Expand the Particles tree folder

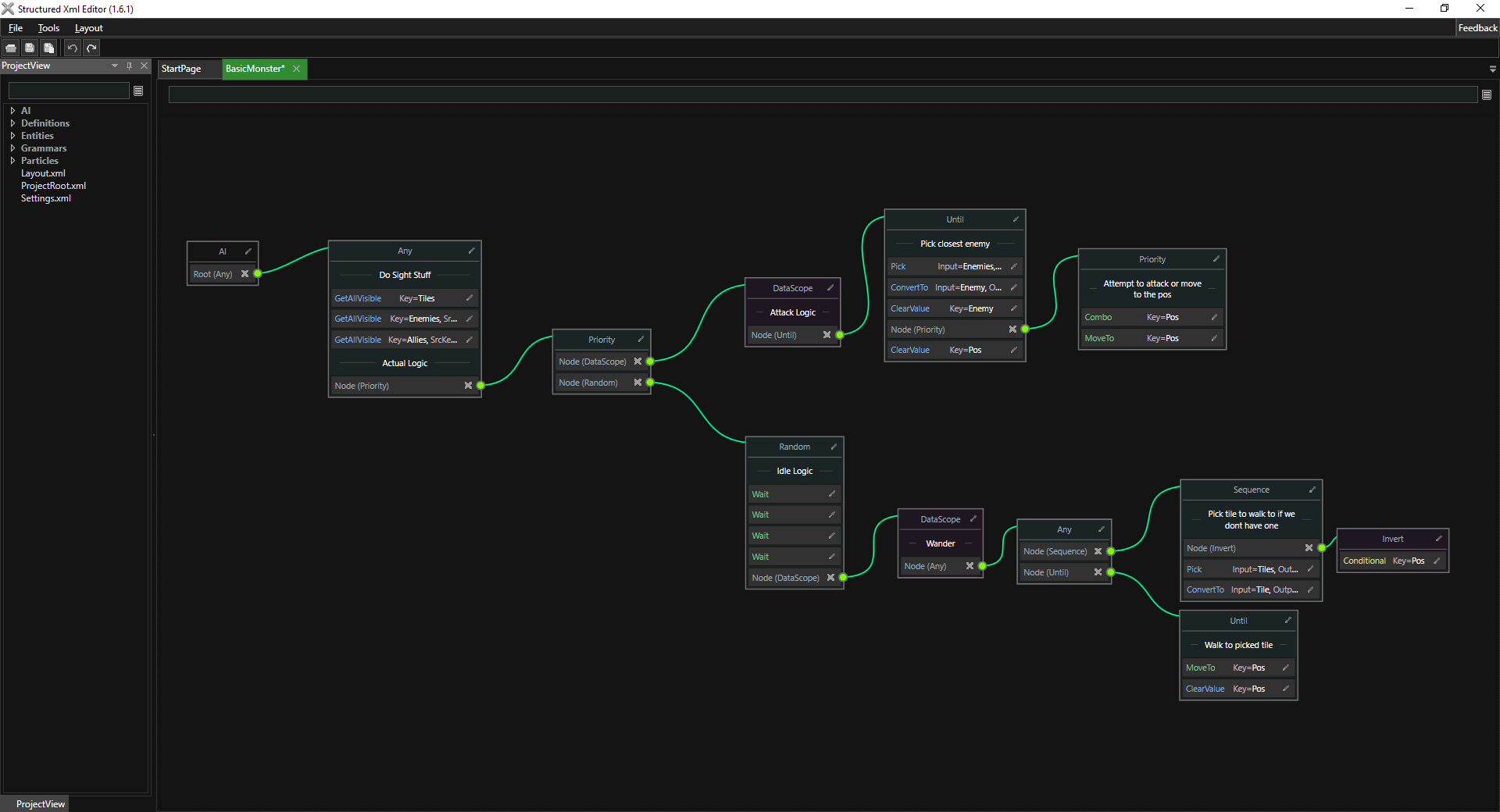click(12, 161)
